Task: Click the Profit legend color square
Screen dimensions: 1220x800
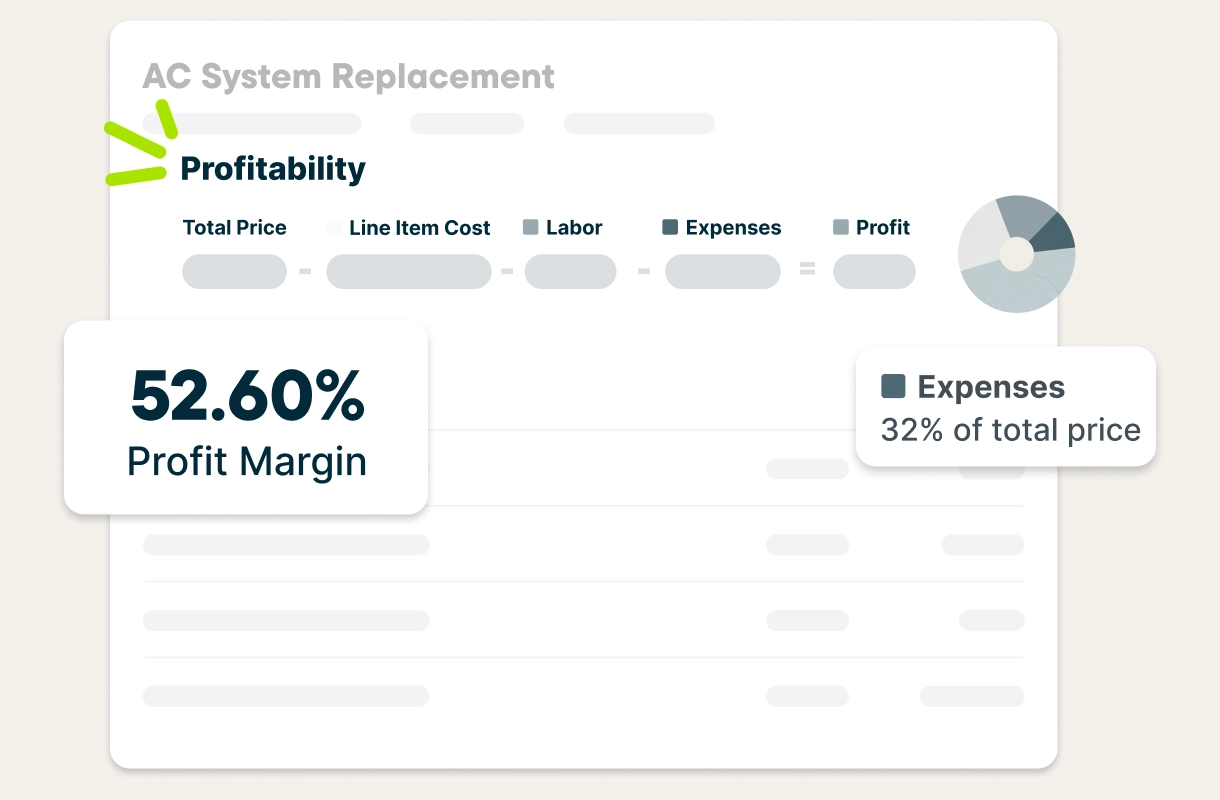Action: point(841,228)
